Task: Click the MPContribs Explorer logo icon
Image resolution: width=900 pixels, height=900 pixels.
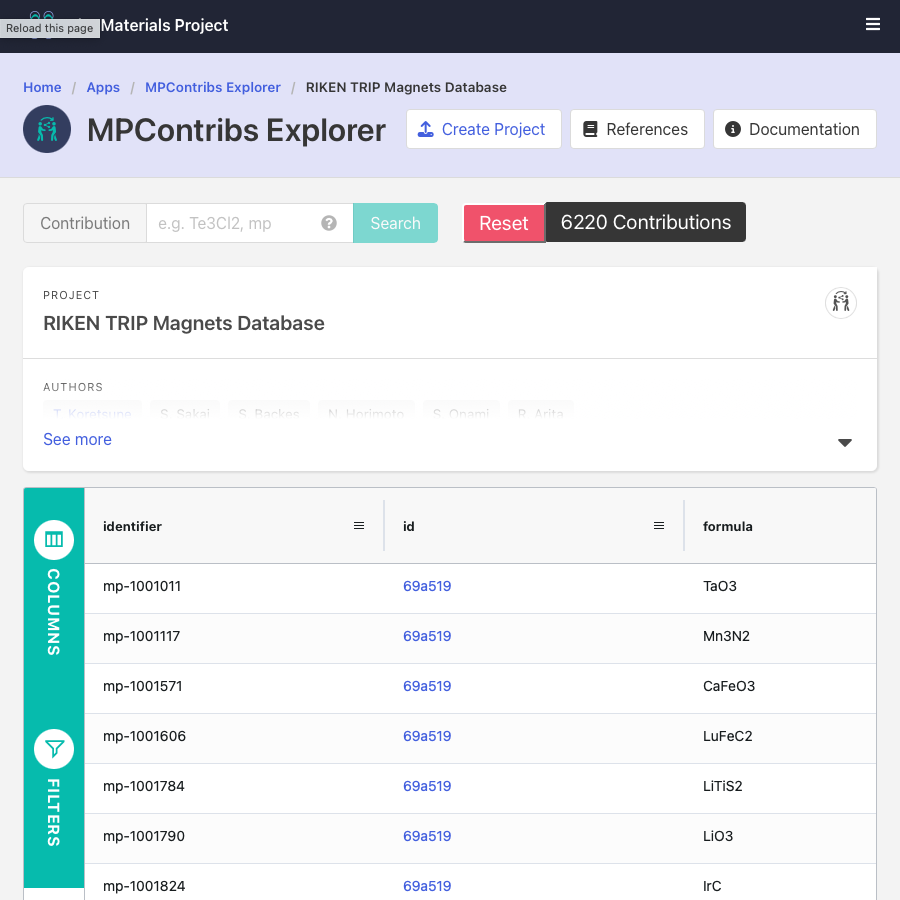Action: tap(47, 129)
